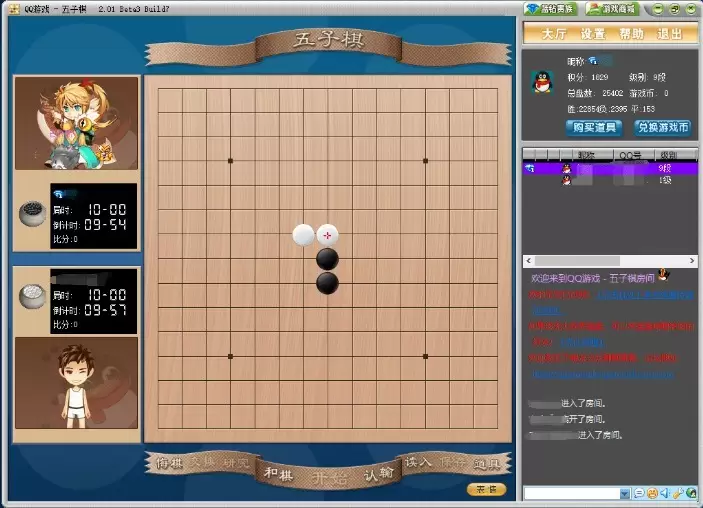Toggle the chat sound speaker icon

tap(664, 494)
